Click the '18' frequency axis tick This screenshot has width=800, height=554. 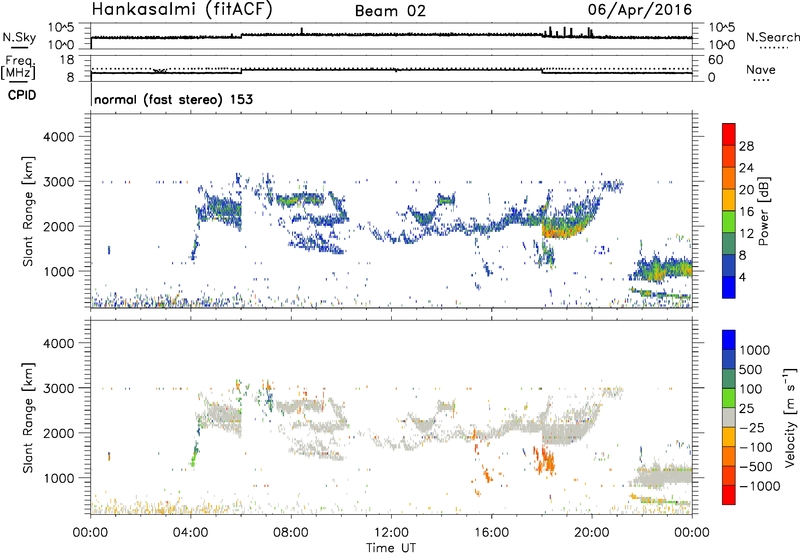pyautogui.click(x=68, y=60)
